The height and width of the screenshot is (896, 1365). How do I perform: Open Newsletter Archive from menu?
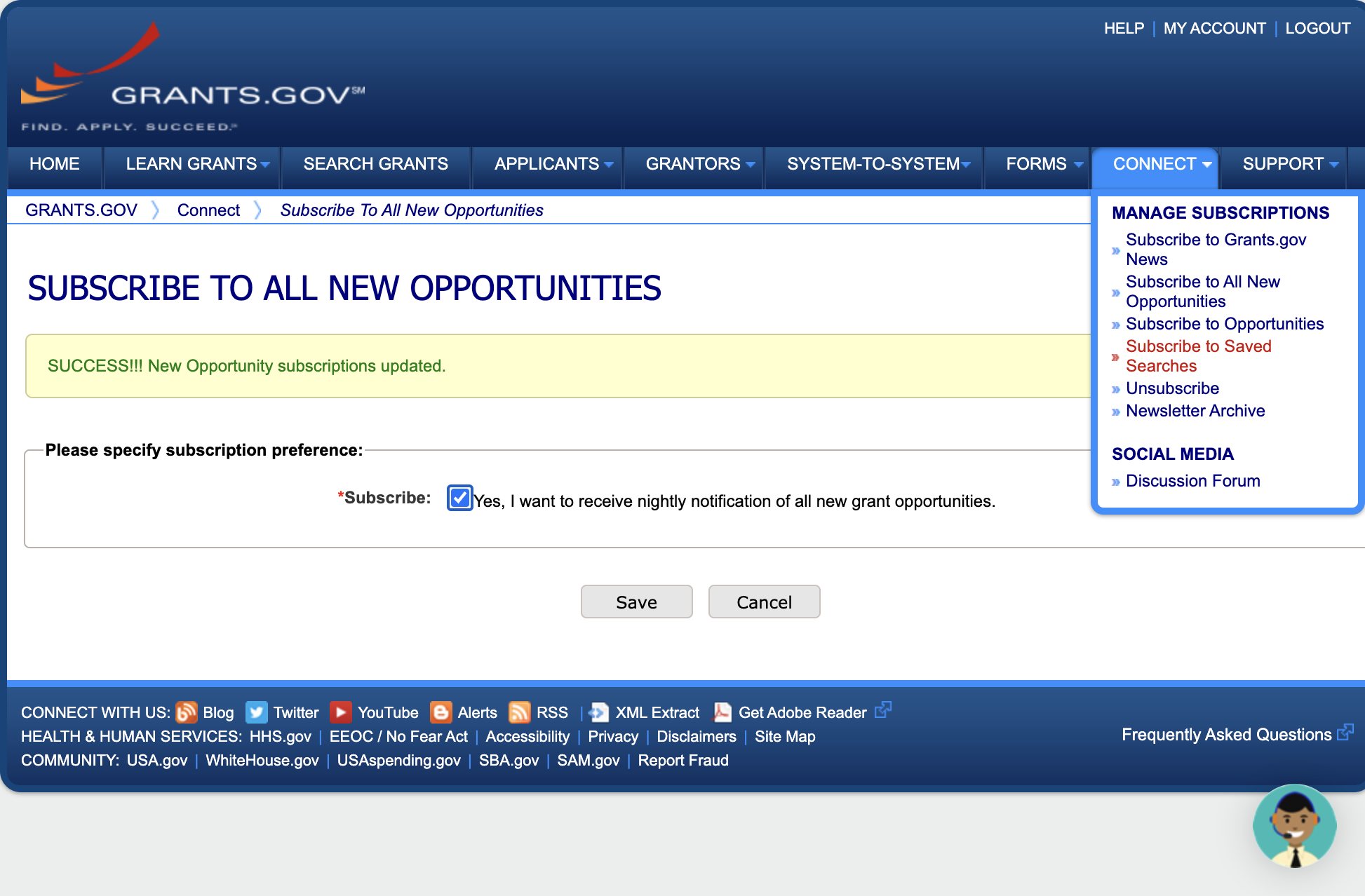(1195, 411)
